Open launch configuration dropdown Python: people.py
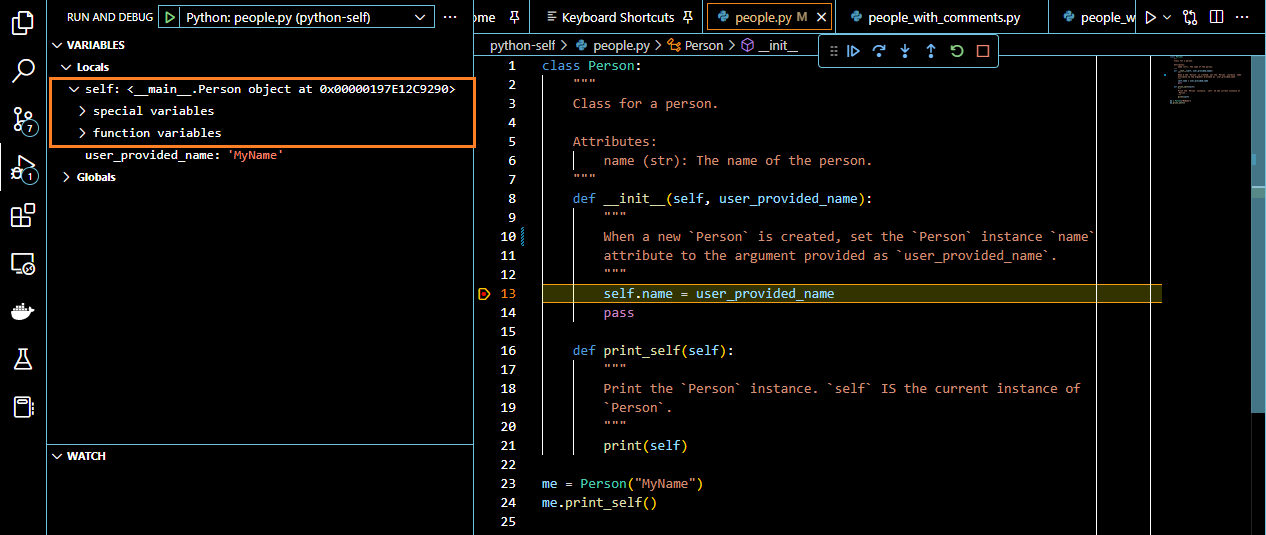 point(306,17)
